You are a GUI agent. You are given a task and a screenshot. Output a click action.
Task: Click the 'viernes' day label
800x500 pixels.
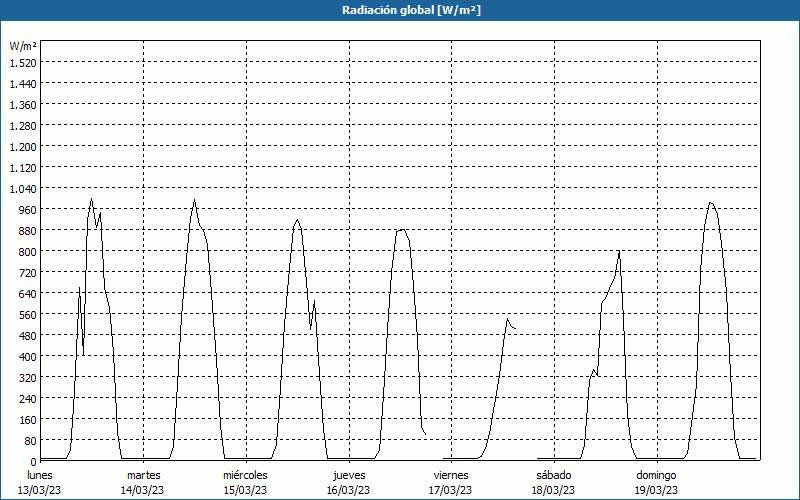451,475
